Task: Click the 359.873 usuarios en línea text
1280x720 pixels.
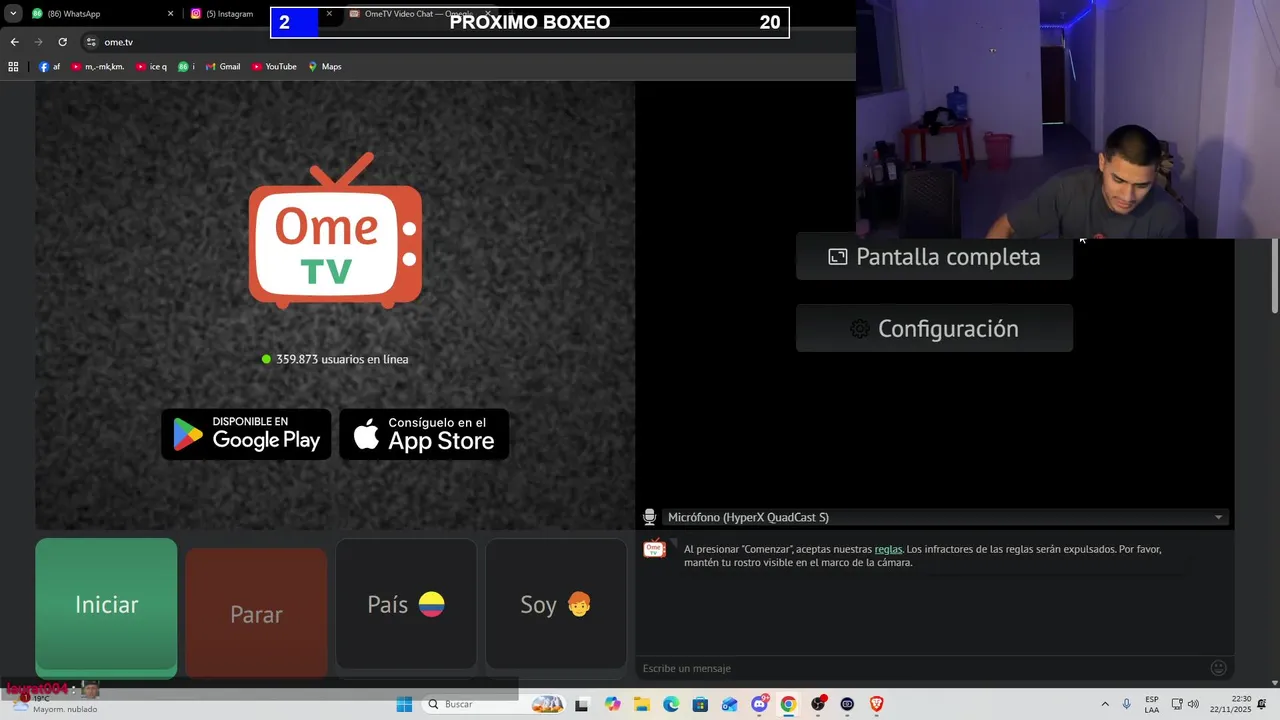Action: 342,359
